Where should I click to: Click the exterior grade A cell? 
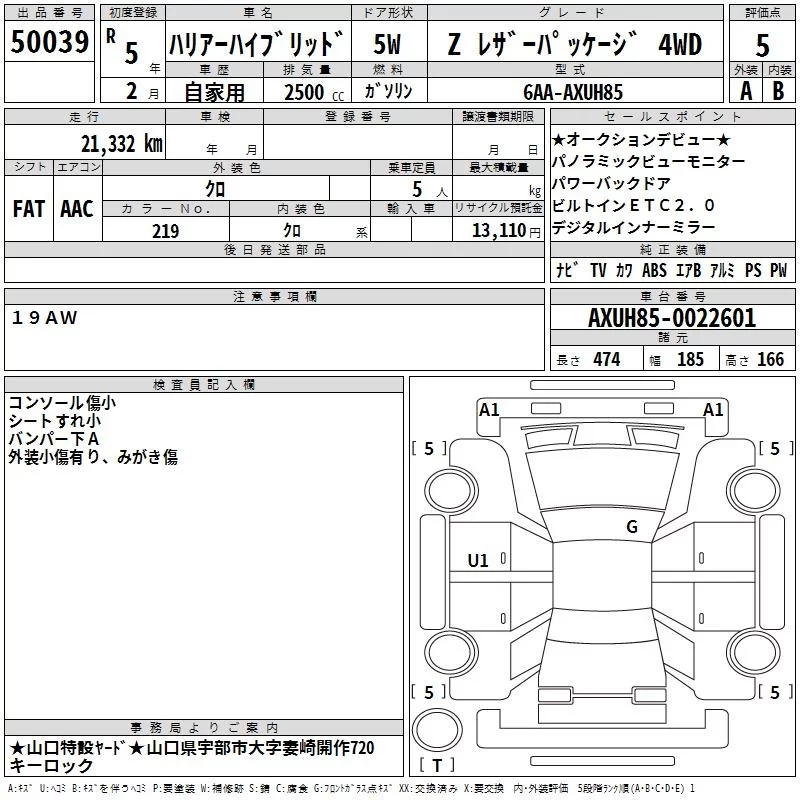pos(745,90)
